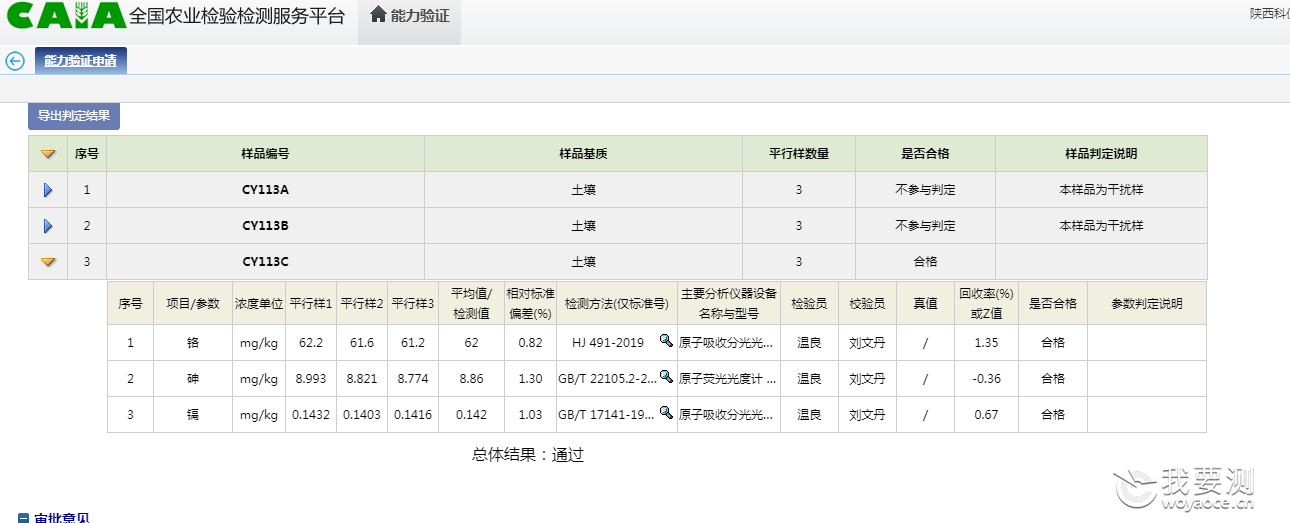Click 导出判定结果 button
This screenshot has height=523, width=1290.
(74, 116)
